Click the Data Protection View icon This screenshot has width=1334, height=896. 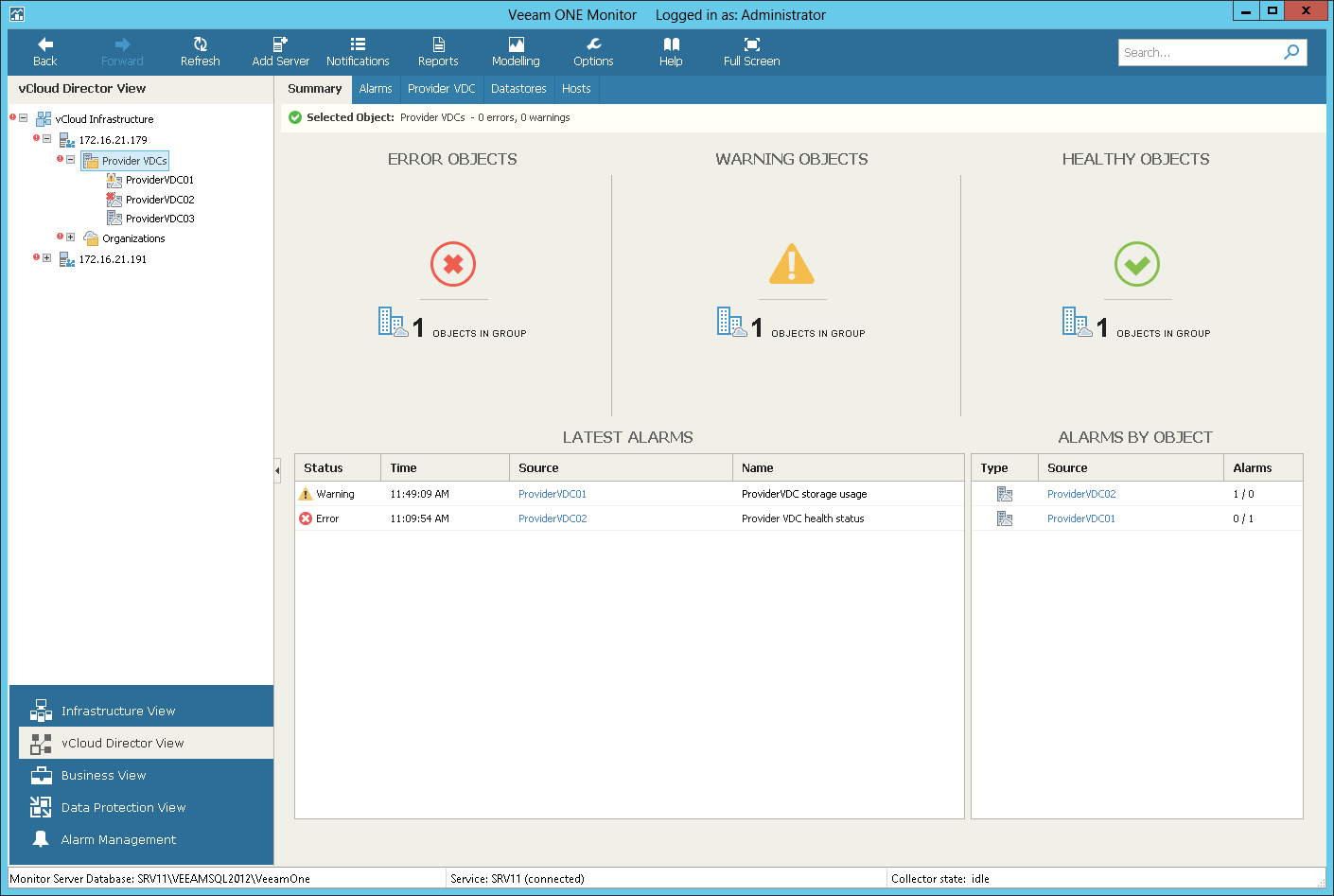pos(41,807)
